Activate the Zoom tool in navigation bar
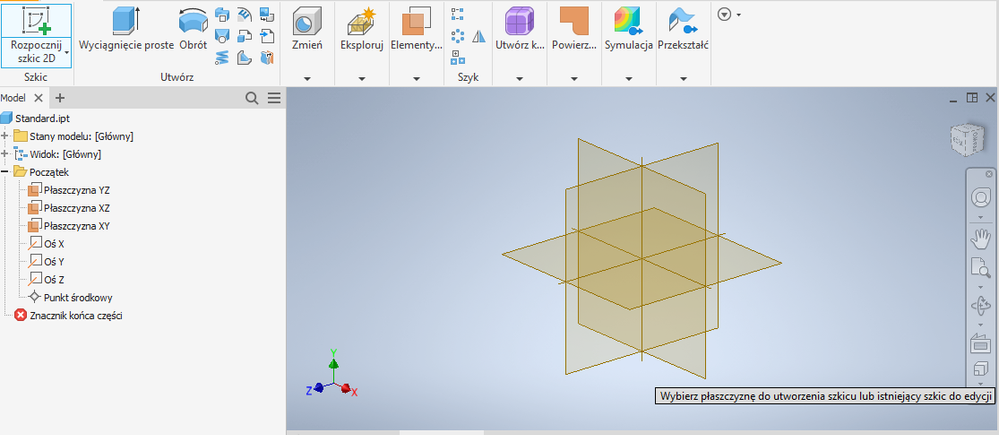Screen dimensions: 999x435 coord(979,267)
